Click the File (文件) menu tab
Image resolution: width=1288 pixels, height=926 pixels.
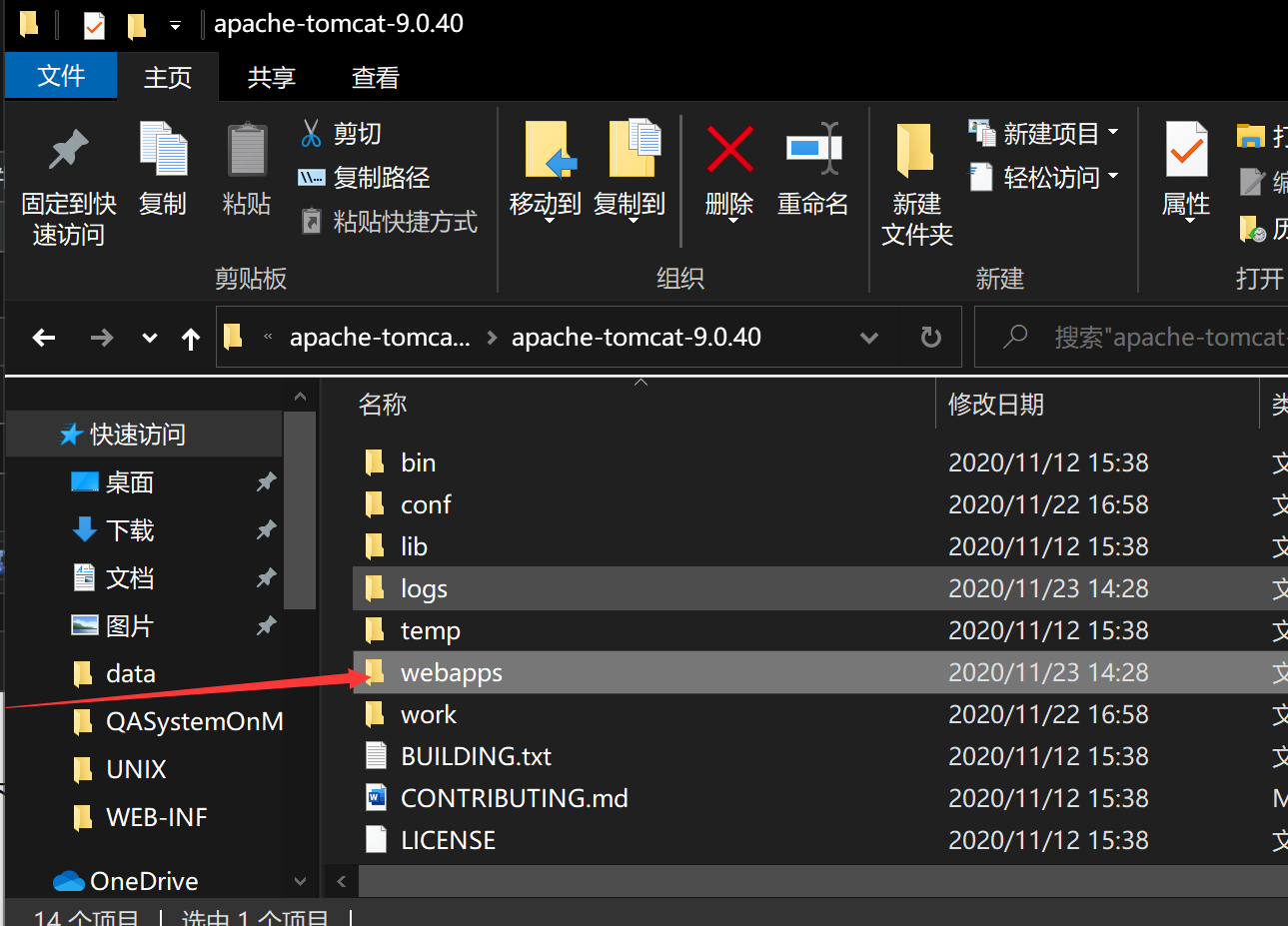click(61, 76)
